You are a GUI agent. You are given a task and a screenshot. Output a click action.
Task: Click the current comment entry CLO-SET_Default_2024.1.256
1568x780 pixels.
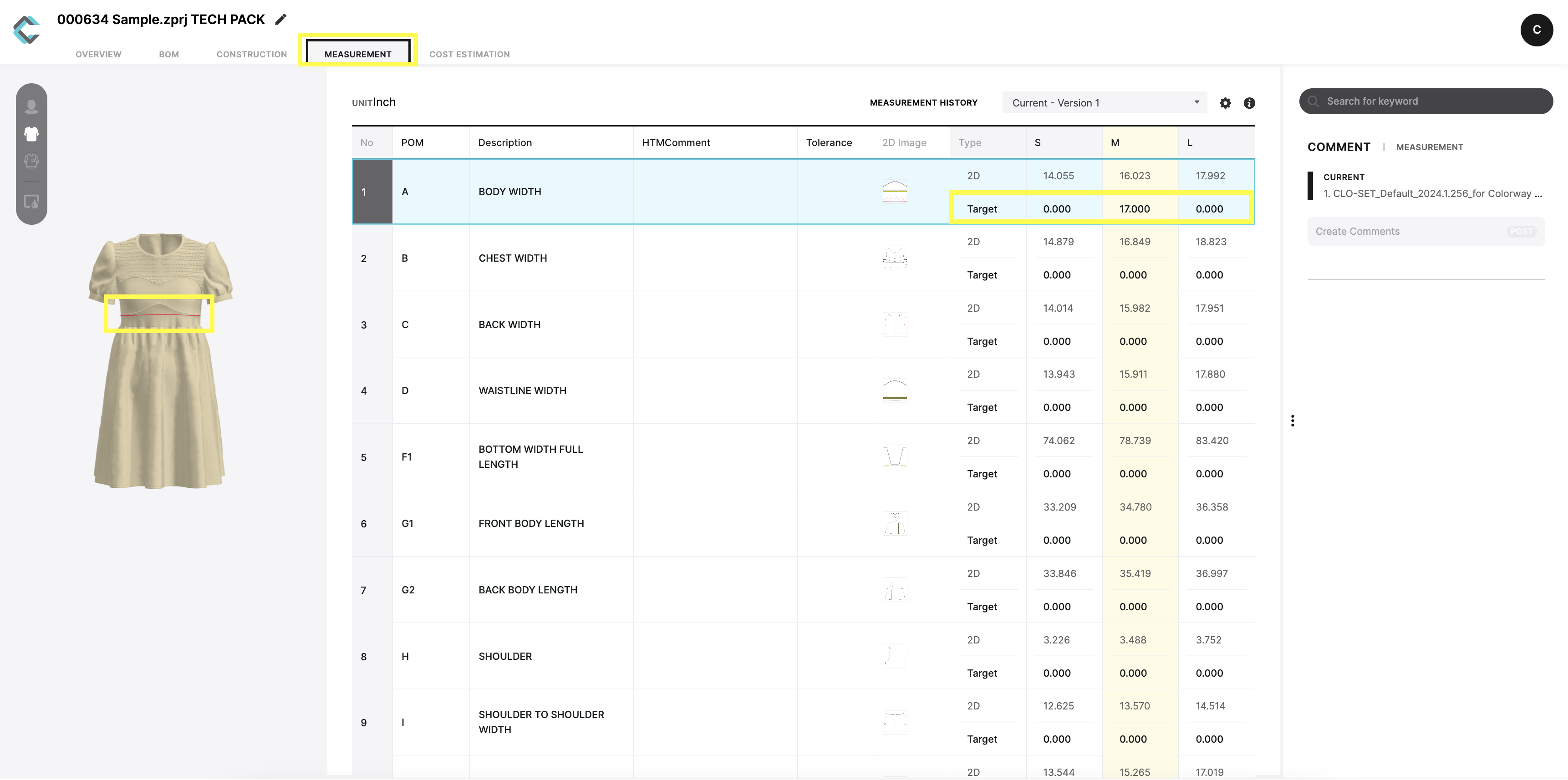tap(1432, 193)
